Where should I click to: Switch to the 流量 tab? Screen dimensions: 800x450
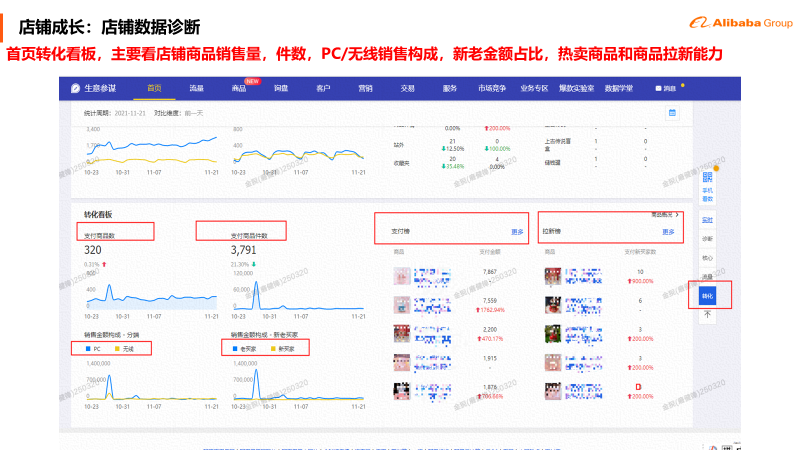(196, 89)
